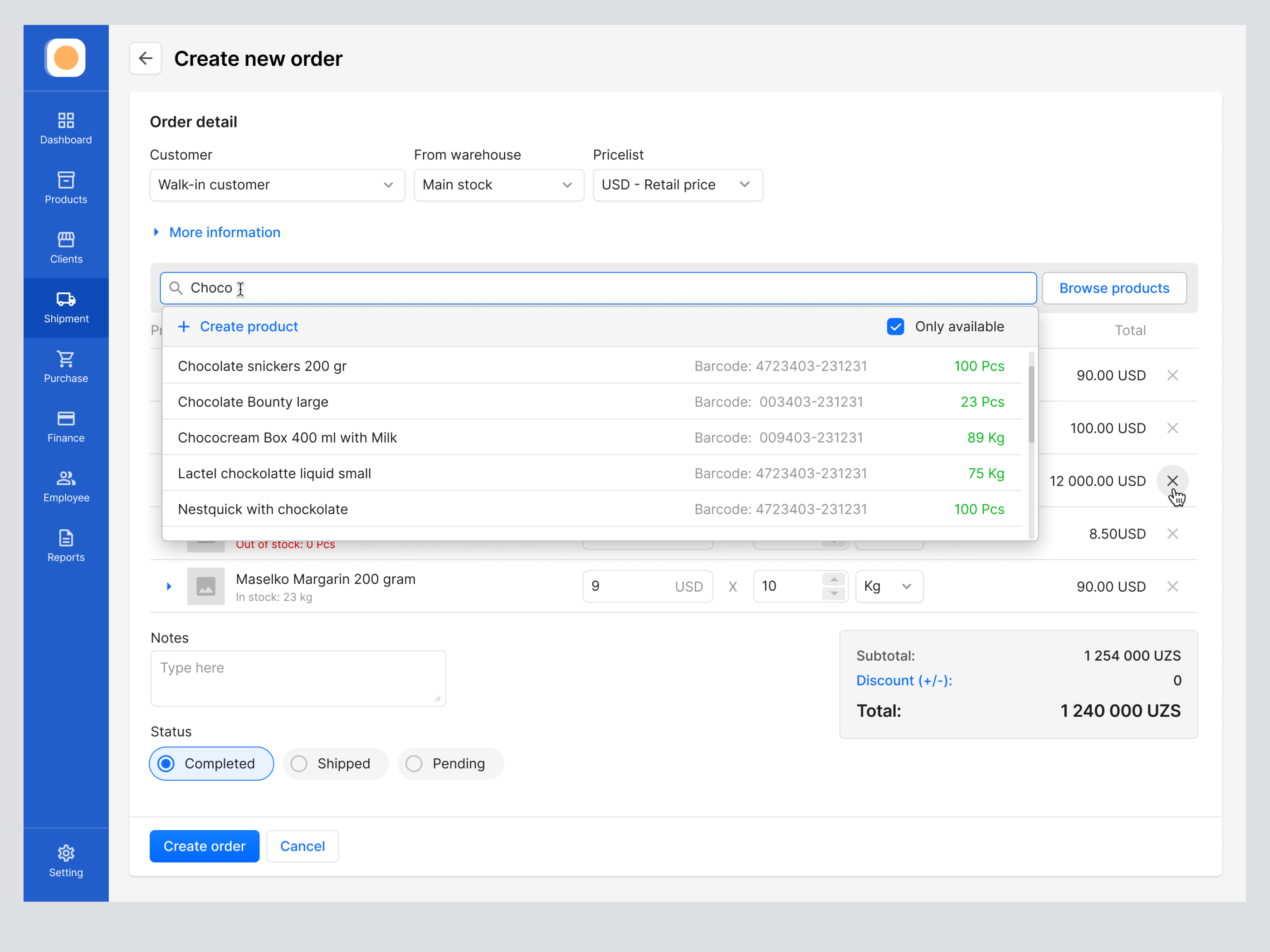Uncheck the Only available filter

pyautogui.click(x=895, y=326)
